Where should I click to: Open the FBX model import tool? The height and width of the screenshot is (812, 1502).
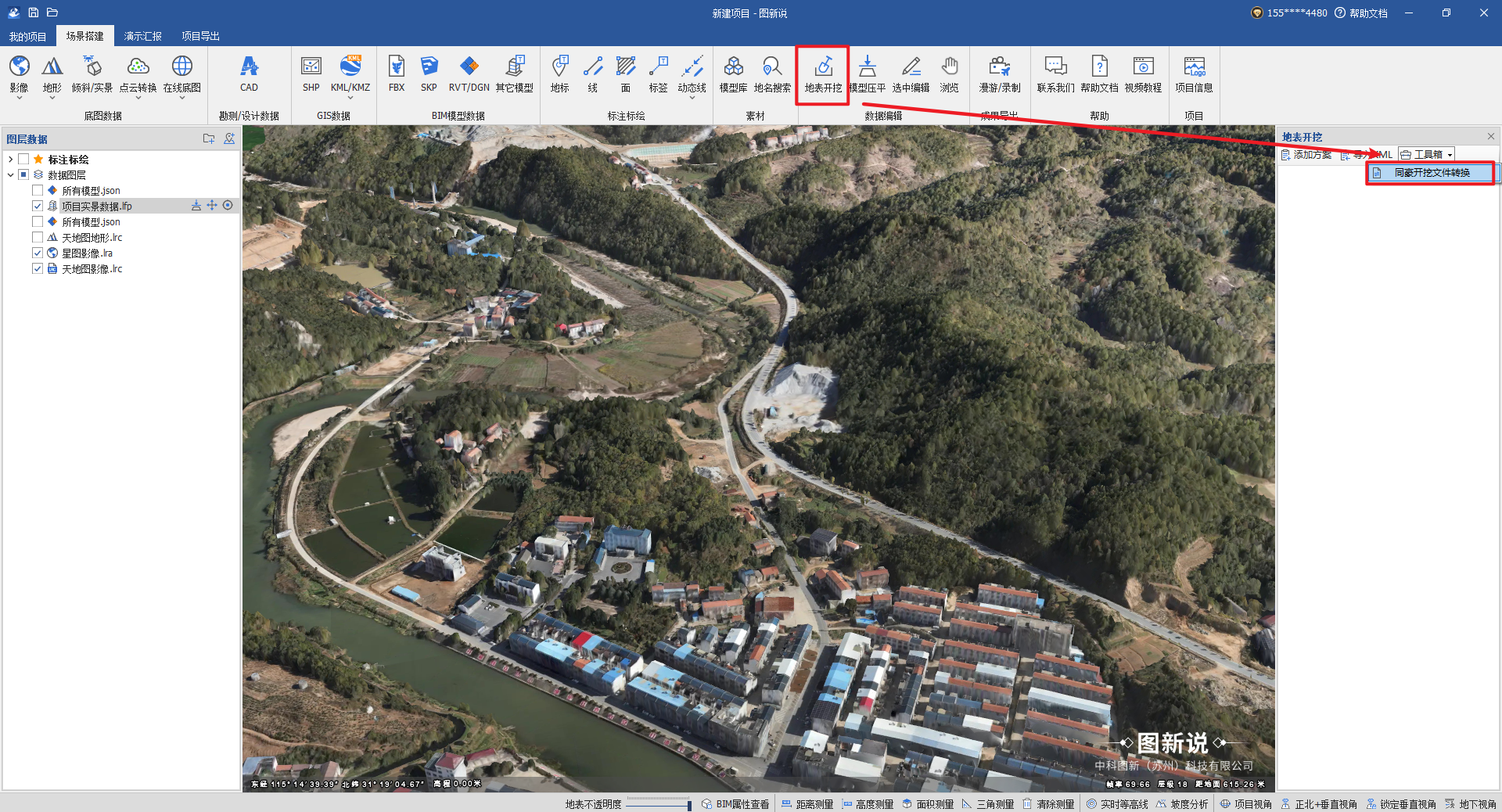tap(397, 74)
